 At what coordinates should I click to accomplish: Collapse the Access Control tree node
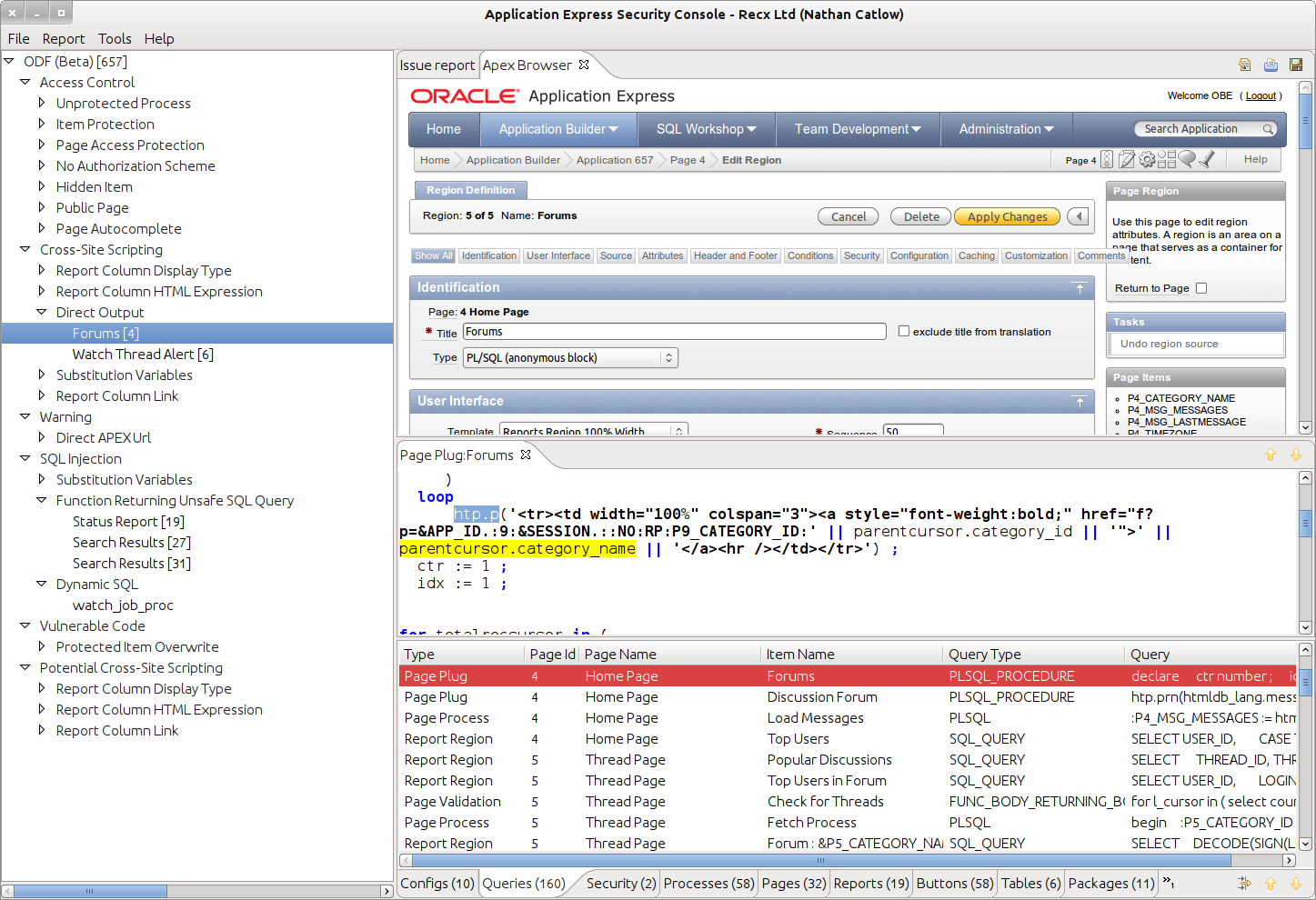[x=25, y=82]
